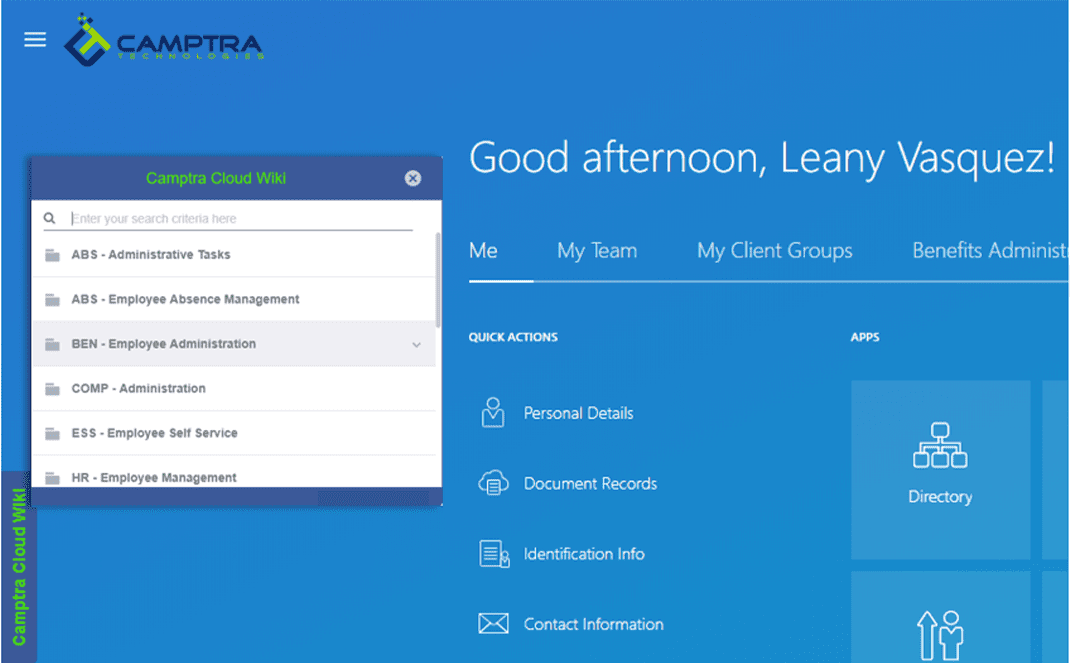Switch to the My Client Groups tab
1070x663 pixels.
pos(774,251)
